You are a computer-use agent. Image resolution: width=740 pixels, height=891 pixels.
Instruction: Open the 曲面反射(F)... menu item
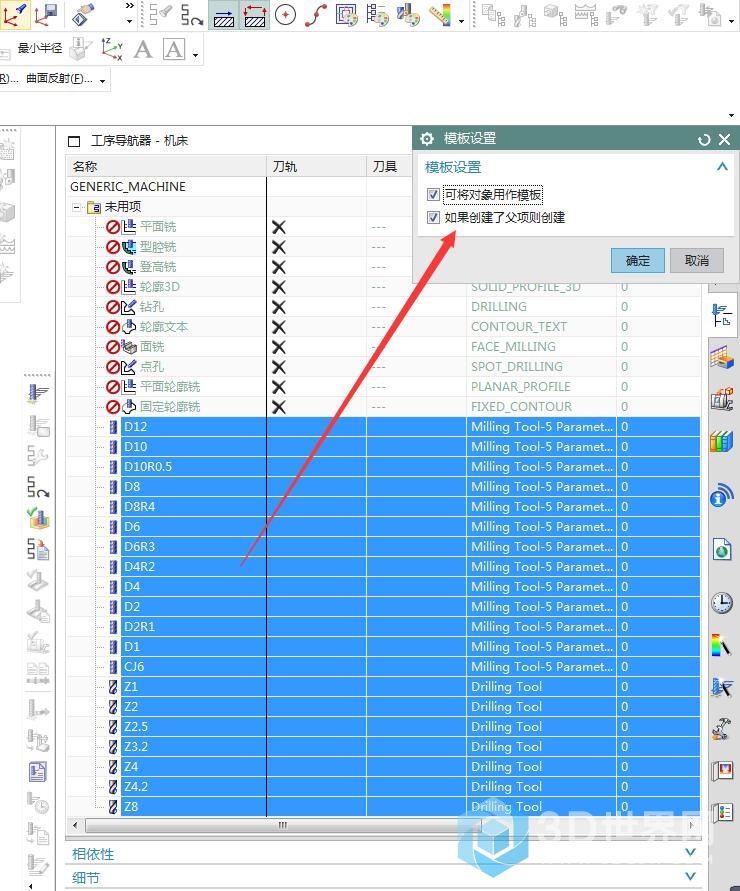(x=60, y=78)
